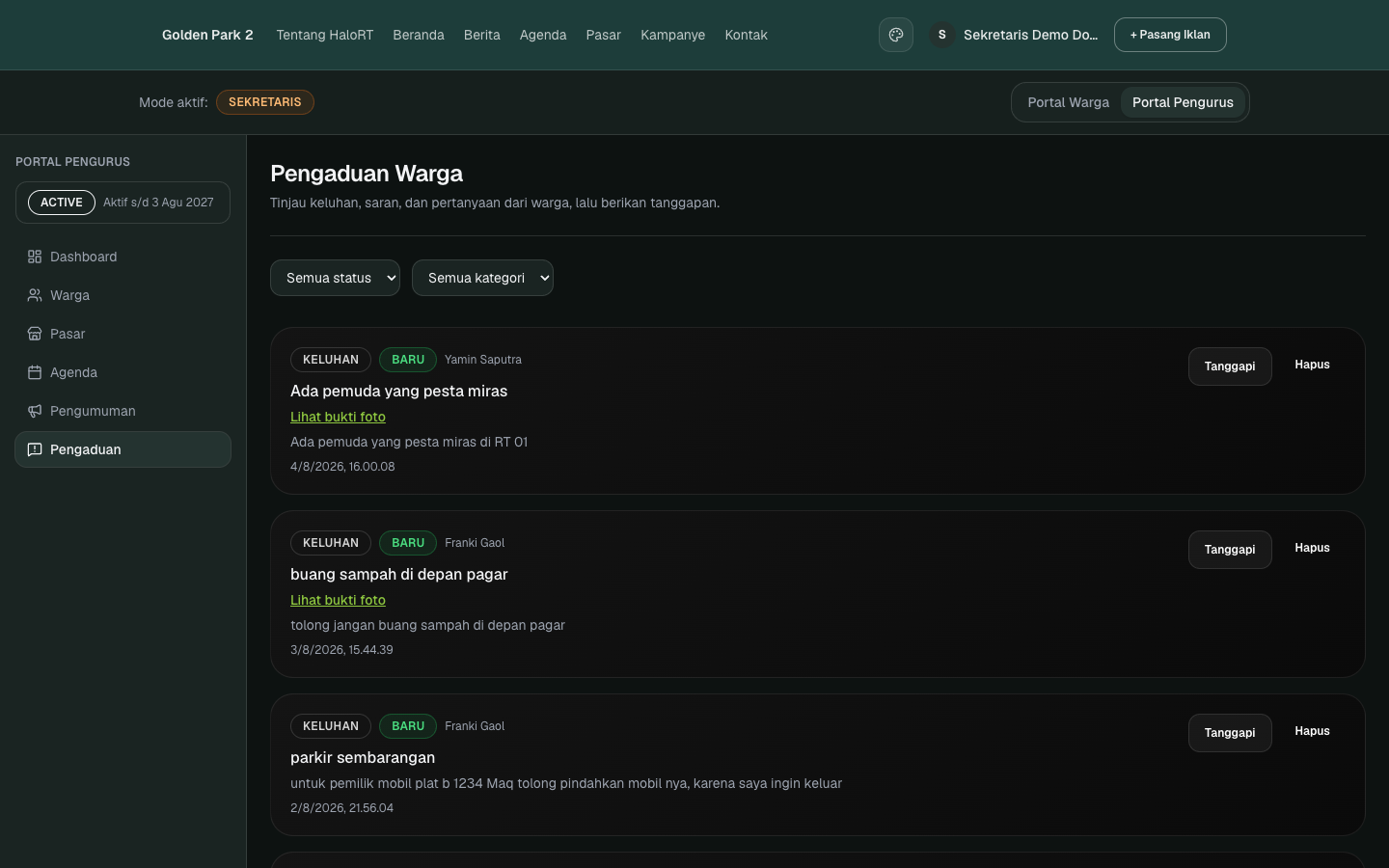Open Tentang HaloRT in top navigation
Viewport: 1389px width, 868px height.
click(324, 35)
